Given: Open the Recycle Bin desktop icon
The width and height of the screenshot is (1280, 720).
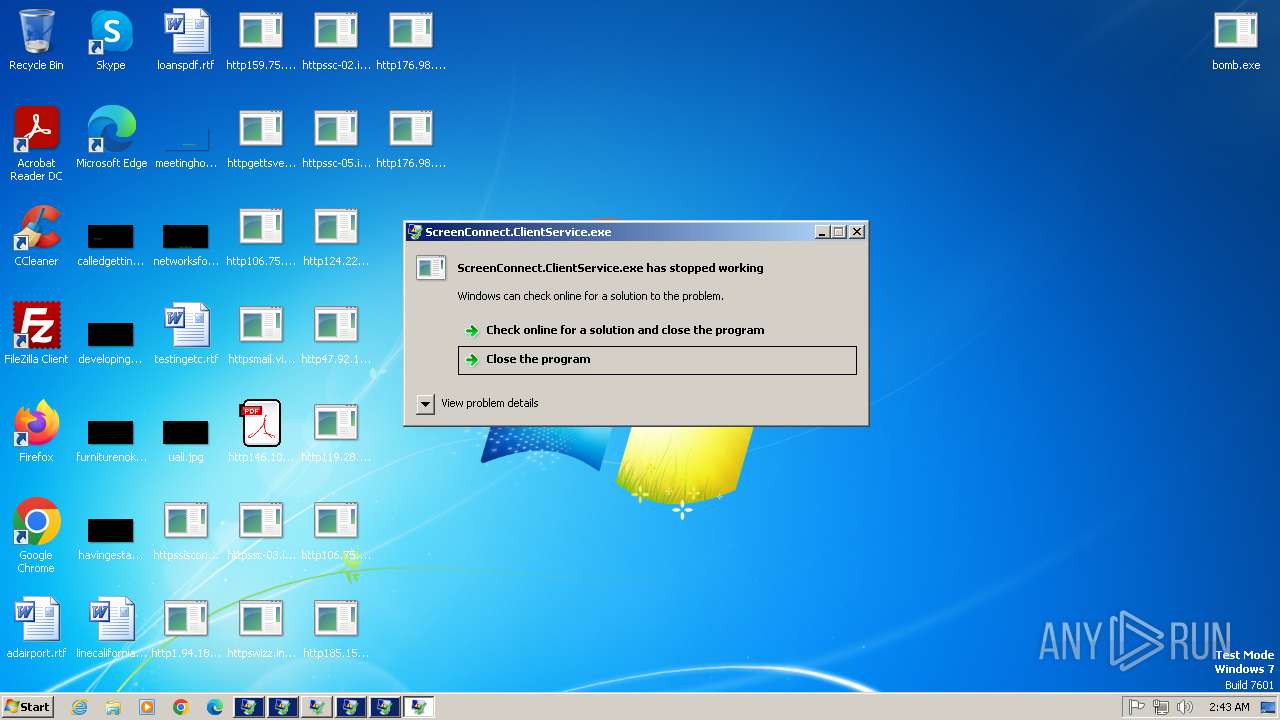Looking at the screenshot, I should (36, 40).
